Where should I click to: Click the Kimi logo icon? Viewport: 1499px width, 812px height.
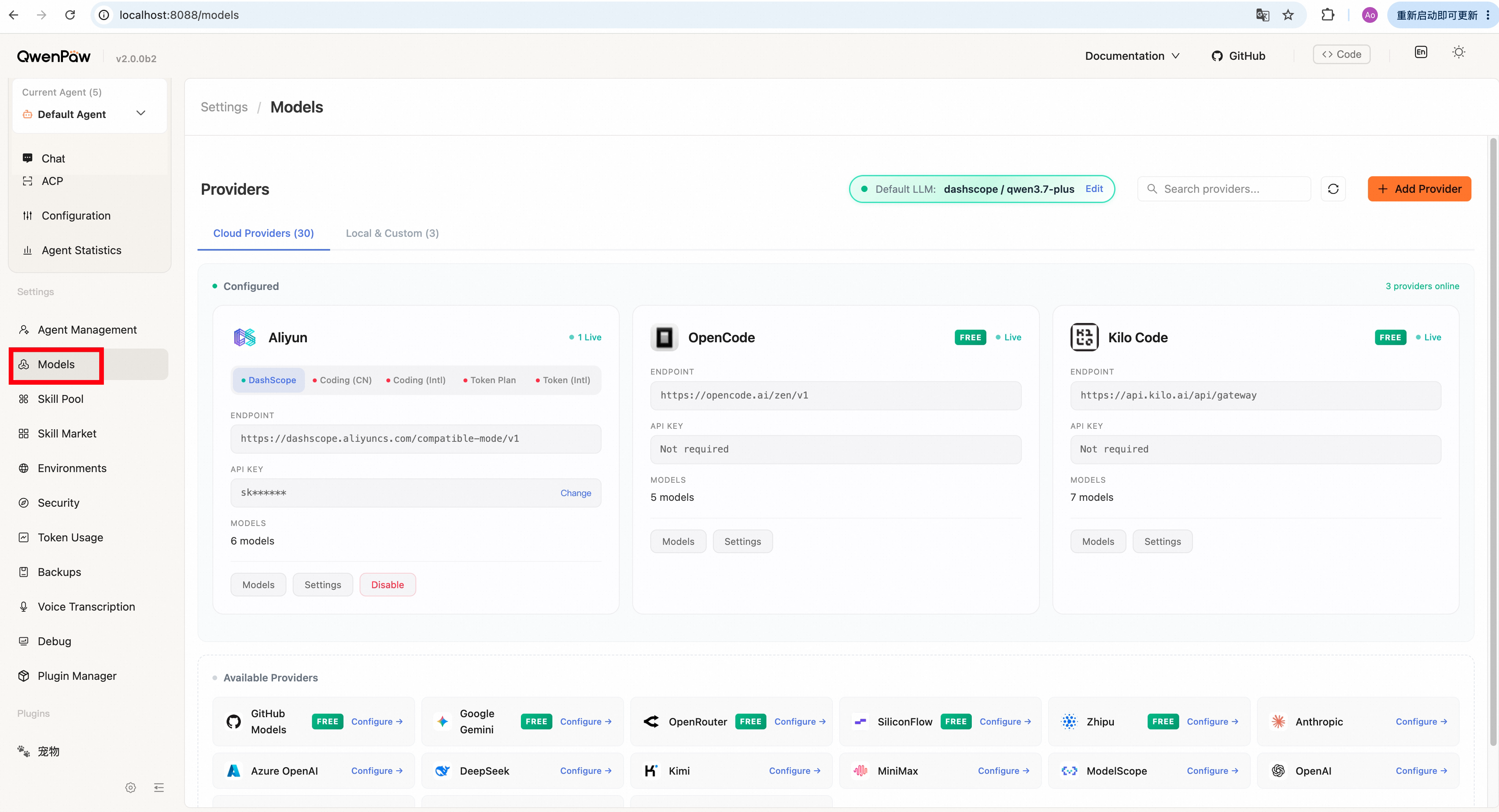pos(651,771)
